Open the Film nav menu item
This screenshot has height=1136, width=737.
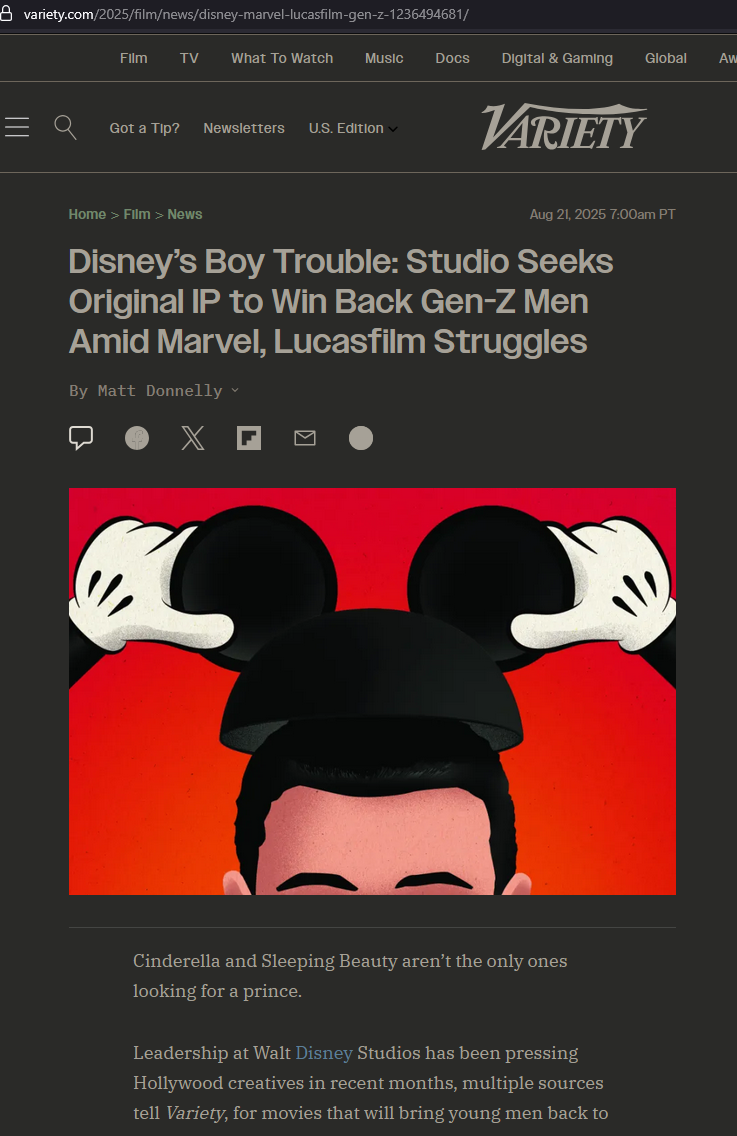(133, 58)
